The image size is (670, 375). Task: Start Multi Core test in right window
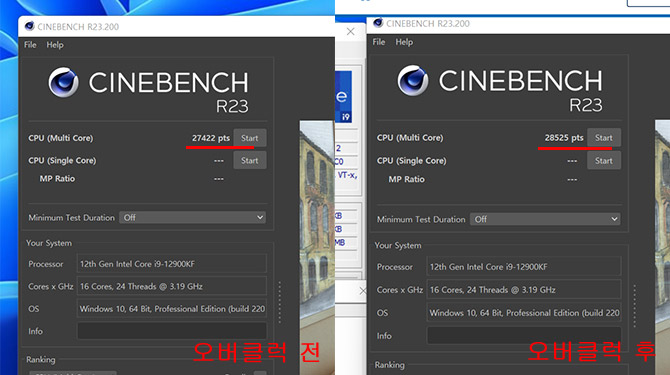click(603, 138)
